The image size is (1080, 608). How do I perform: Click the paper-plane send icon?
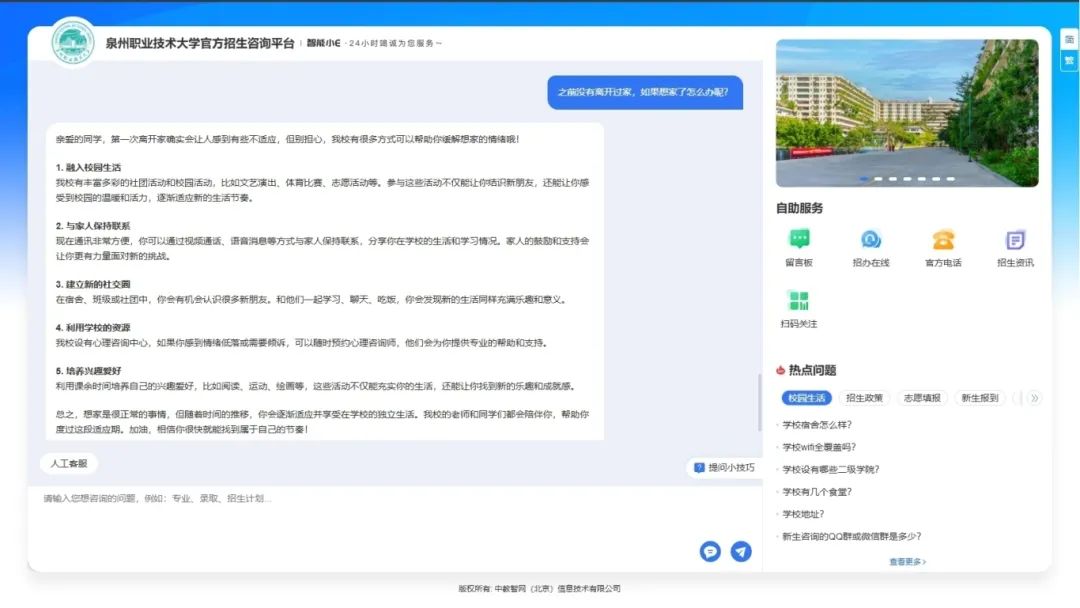(741, 551)
